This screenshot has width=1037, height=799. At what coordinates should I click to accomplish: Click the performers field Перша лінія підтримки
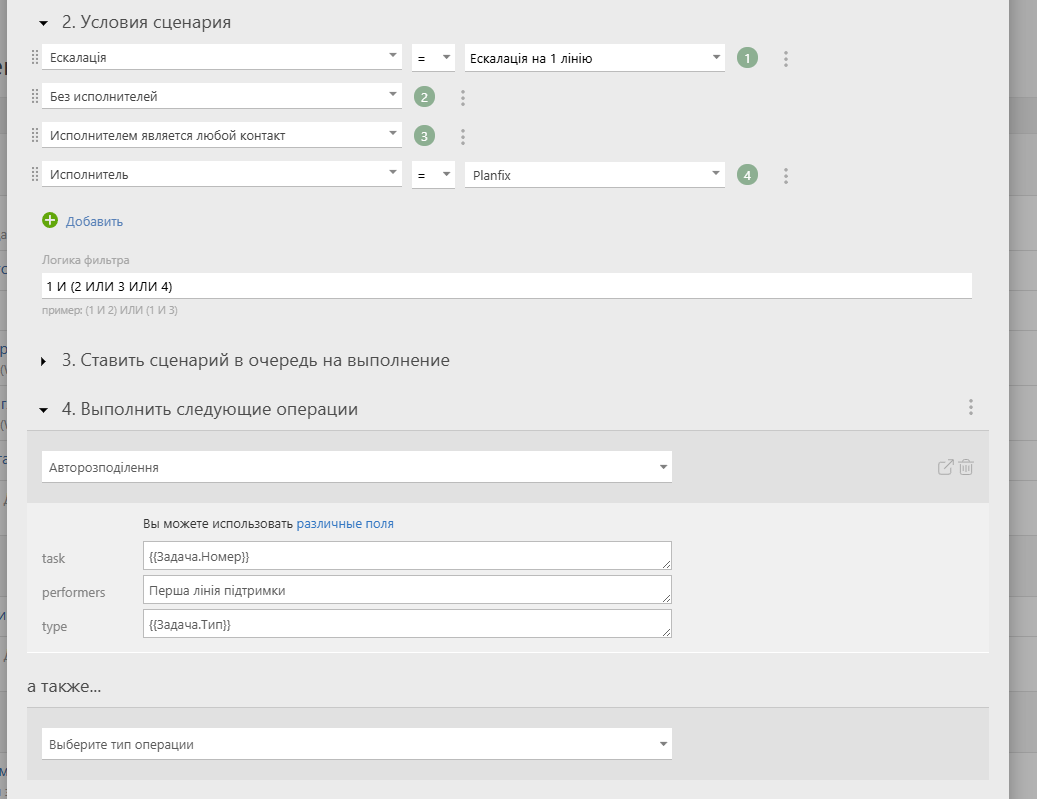pyautogui.click(x=407, y=590)
